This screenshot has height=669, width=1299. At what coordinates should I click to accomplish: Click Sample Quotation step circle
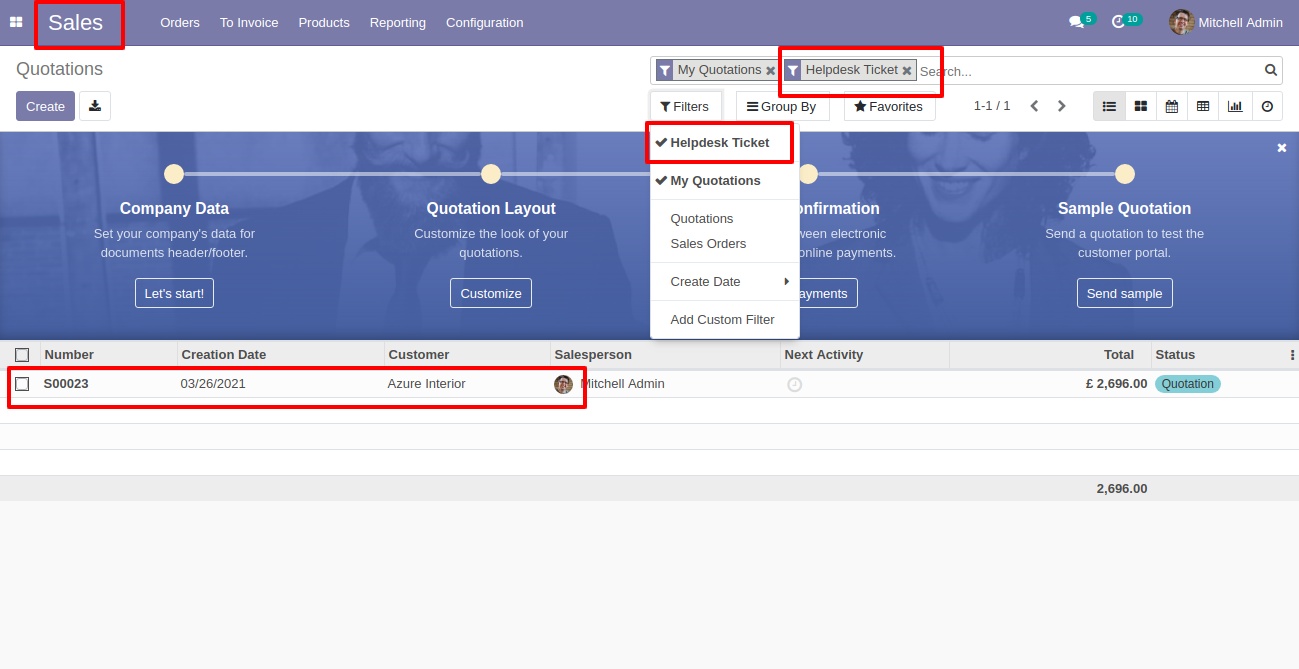1125,174
